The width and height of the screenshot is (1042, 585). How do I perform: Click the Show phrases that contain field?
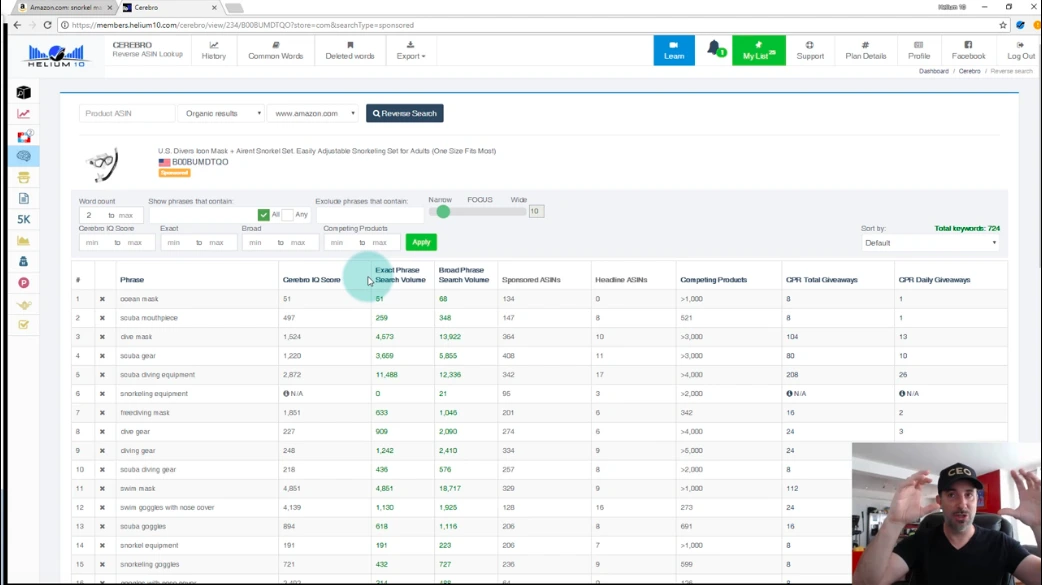tap(203, 215)
